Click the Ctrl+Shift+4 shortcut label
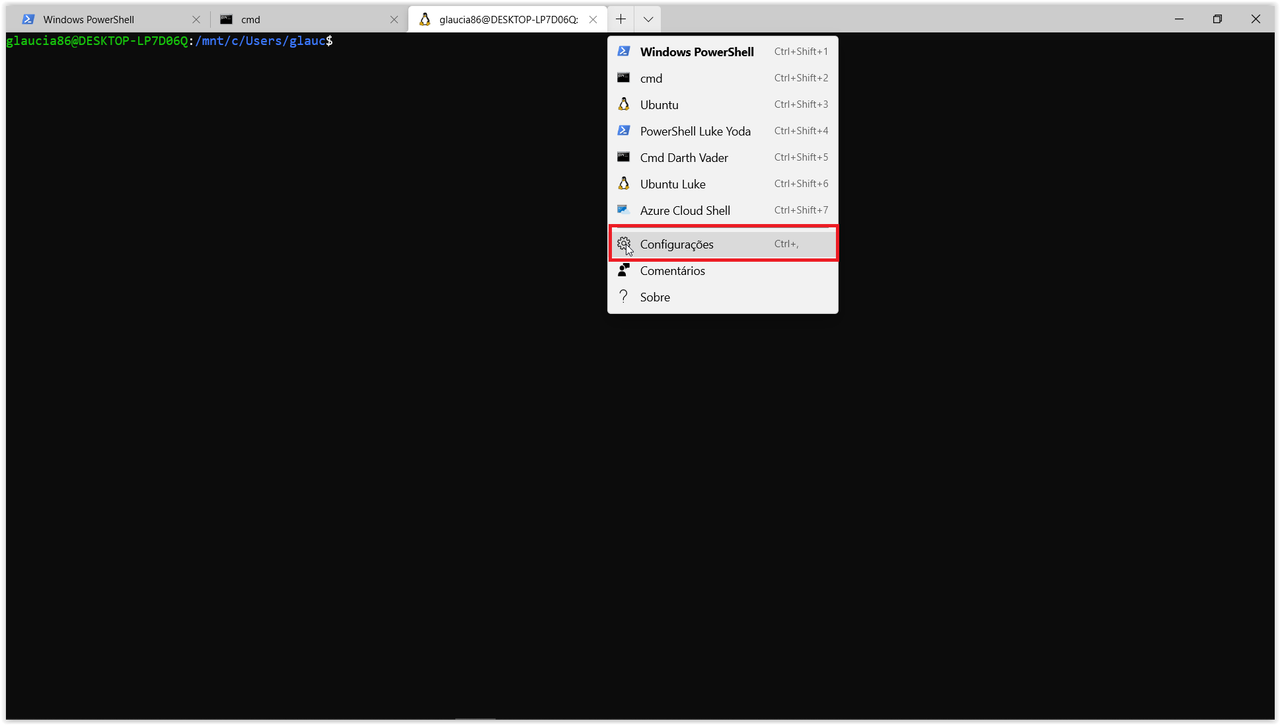 801,131
